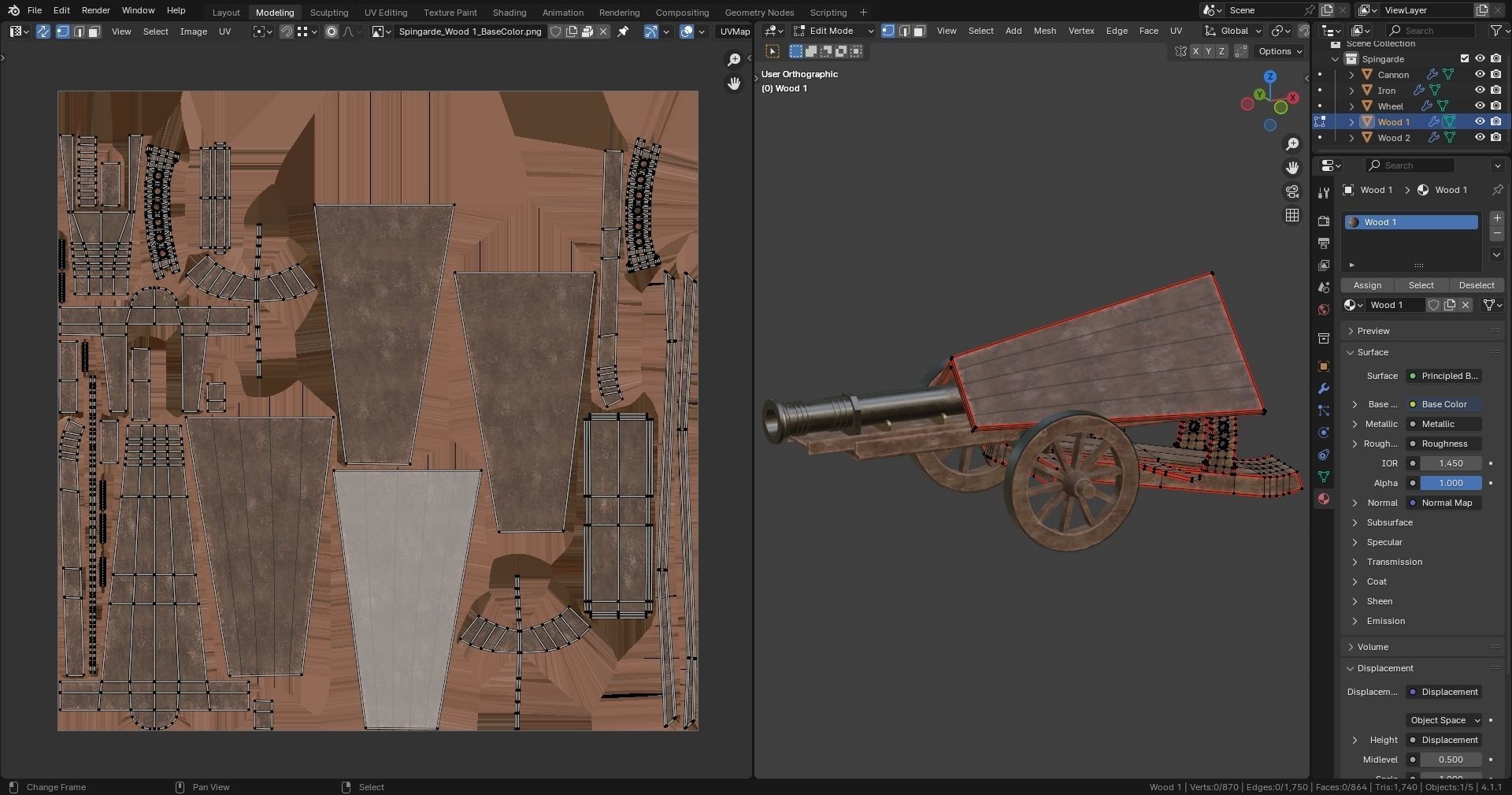
Task: Open the Image menu in UV editor
Action: pos(194,32)
